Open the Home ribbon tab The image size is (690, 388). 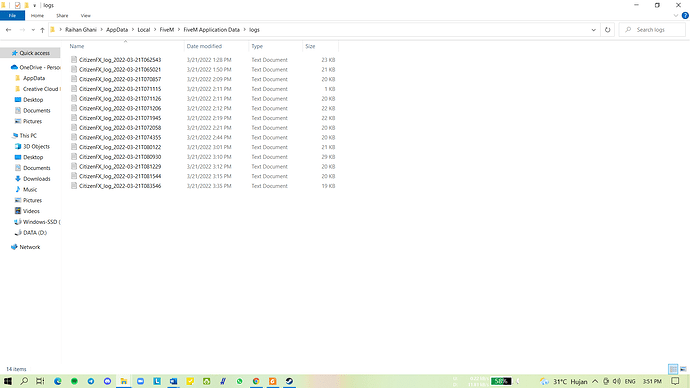pyautogui.click(x=37, y=15)
